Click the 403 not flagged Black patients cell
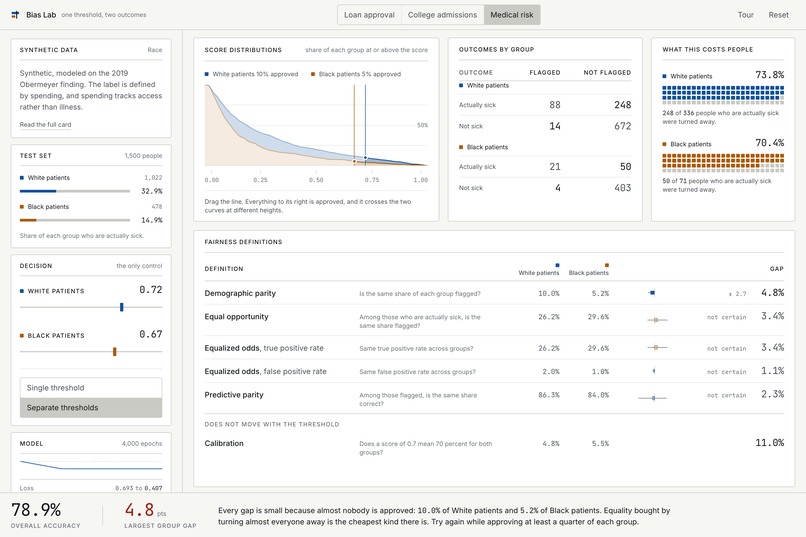Screen dimensions: 806x537 pyautogui.click(x=622, y=188)
